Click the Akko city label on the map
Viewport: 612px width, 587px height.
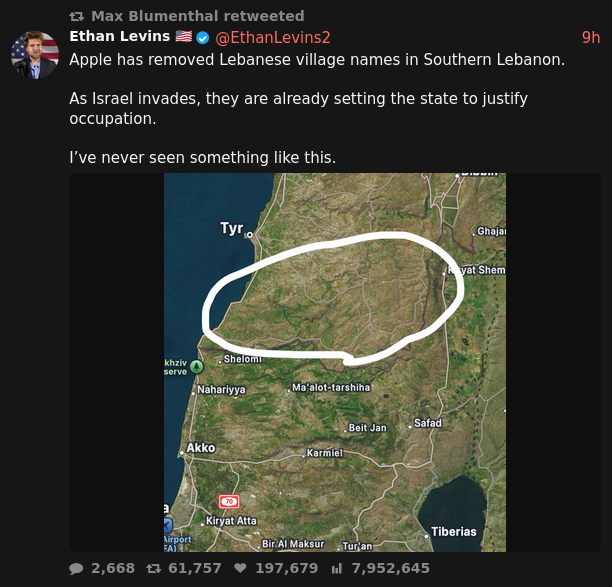click(201, 448)
